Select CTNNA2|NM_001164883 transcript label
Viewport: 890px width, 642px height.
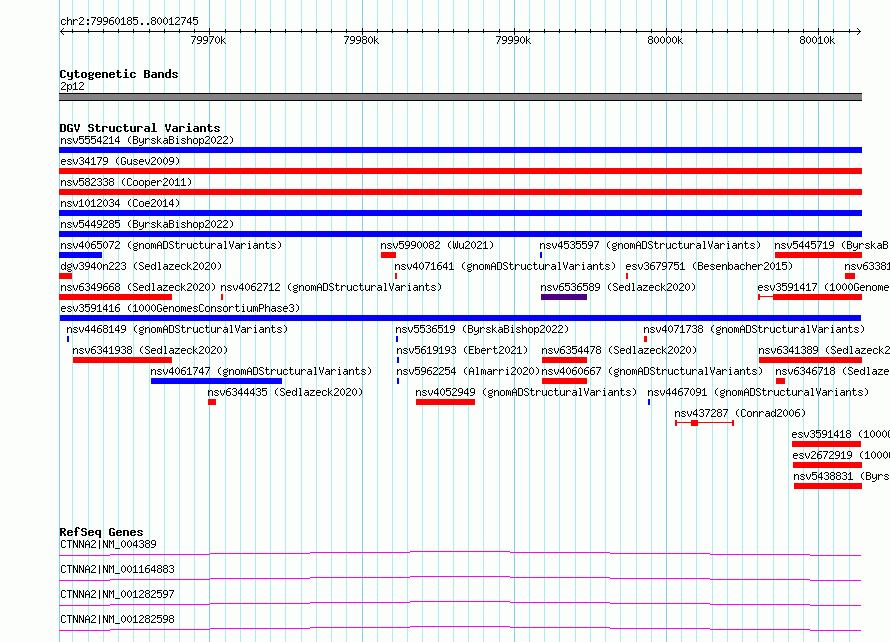[x=117, y=569]
